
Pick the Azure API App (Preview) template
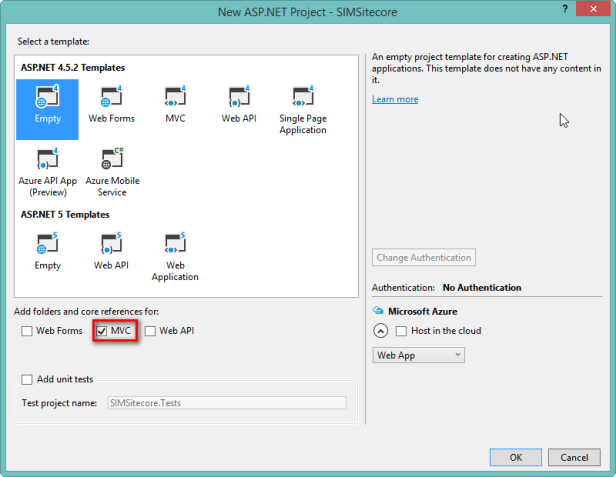48,172
